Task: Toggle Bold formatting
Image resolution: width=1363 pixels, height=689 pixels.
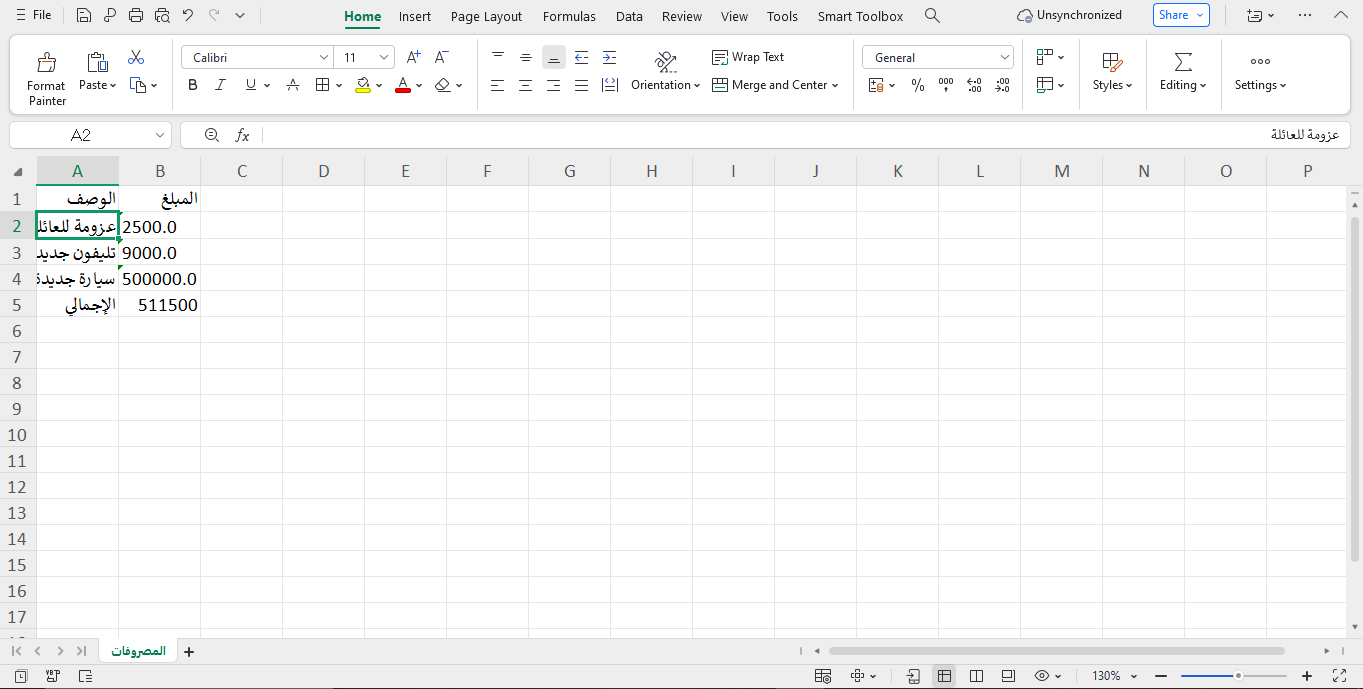Action: [x=193, y=86]
